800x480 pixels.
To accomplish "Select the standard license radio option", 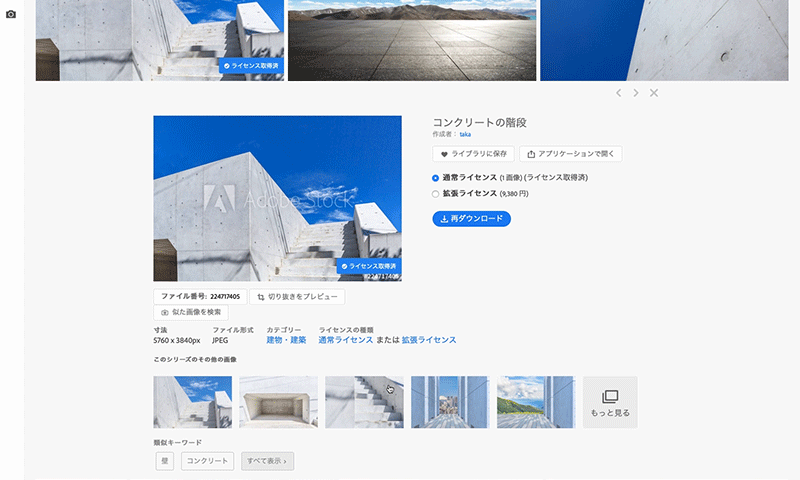I will 435,178.
